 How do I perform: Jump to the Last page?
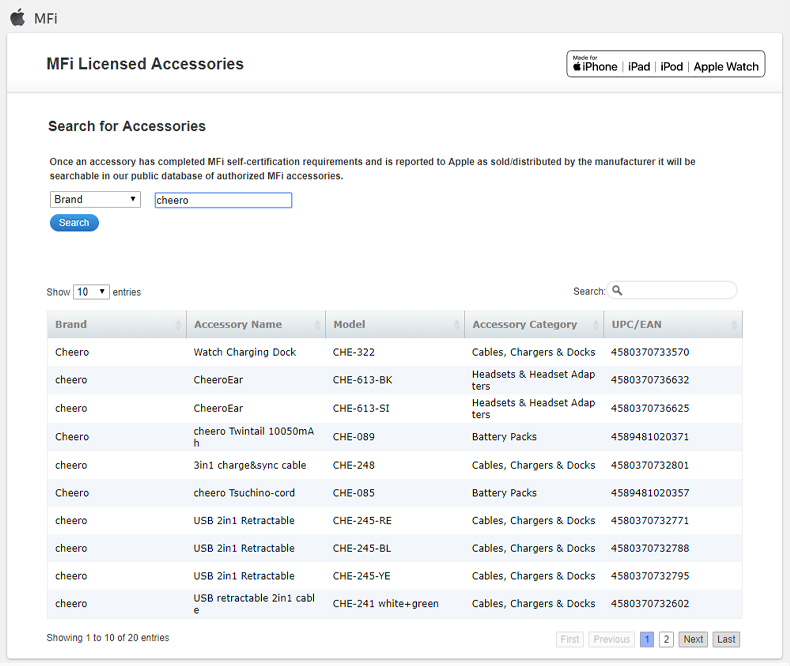click(726, 639)
